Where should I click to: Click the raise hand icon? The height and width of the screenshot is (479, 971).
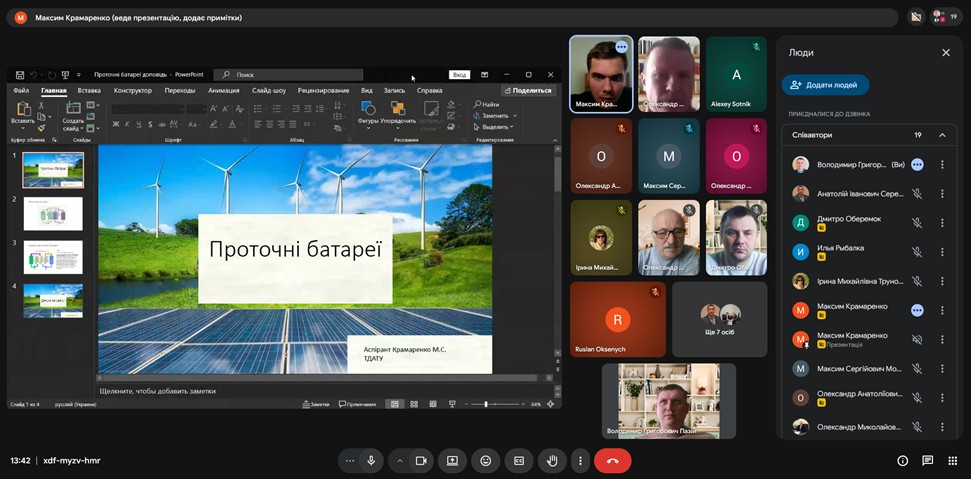pos(551,461)
